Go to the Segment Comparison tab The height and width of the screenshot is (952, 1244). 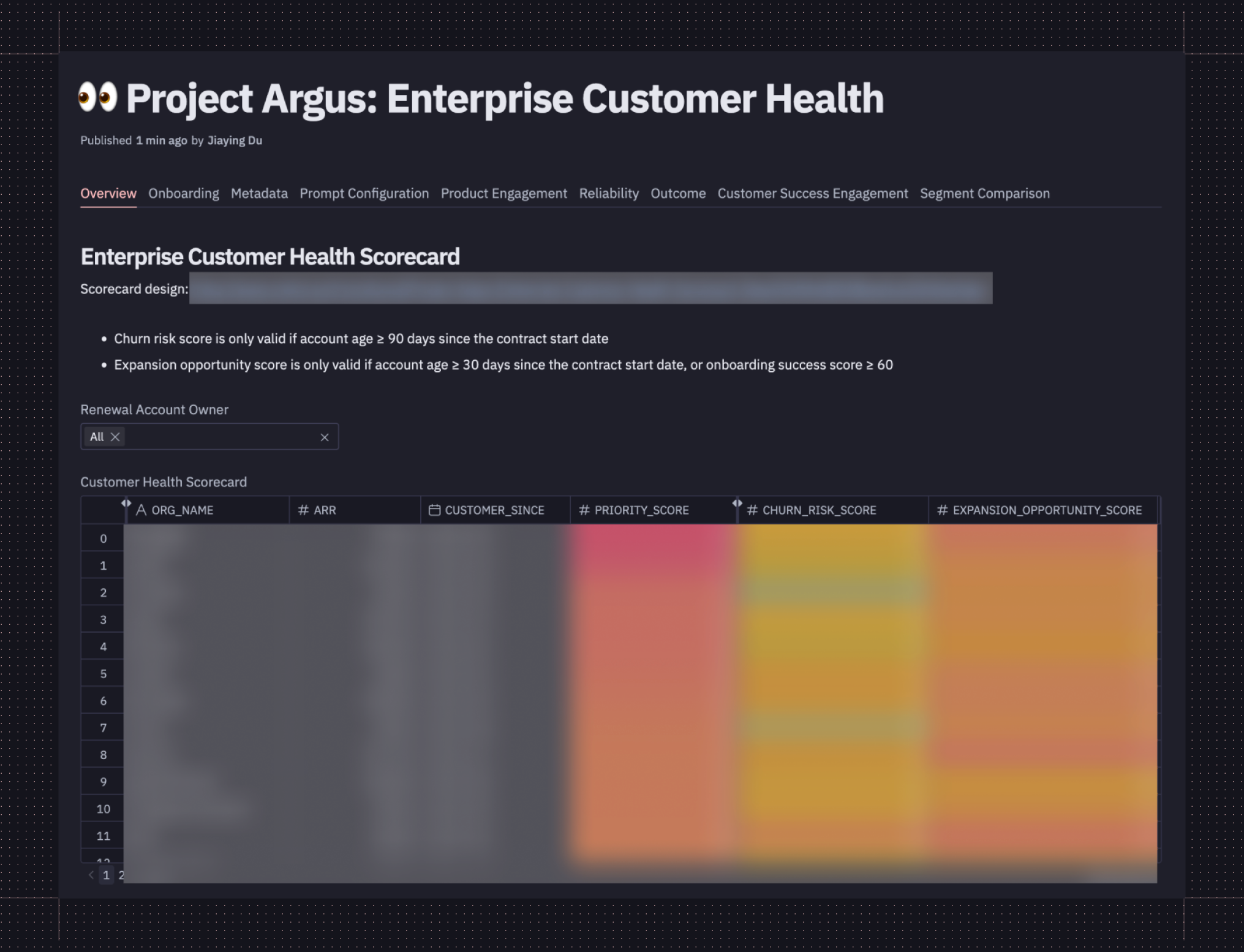pyautogui.click(x=984, y=194)
